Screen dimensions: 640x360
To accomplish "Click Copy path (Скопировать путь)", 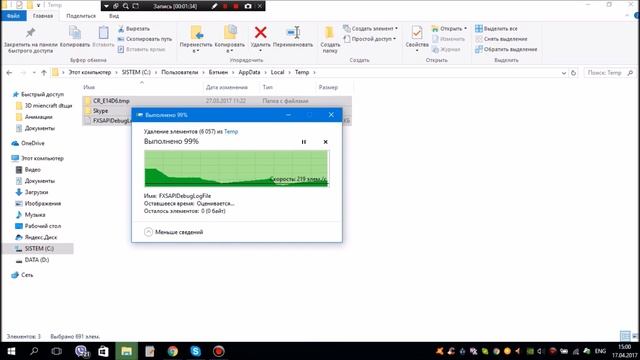I will point(144,39).
